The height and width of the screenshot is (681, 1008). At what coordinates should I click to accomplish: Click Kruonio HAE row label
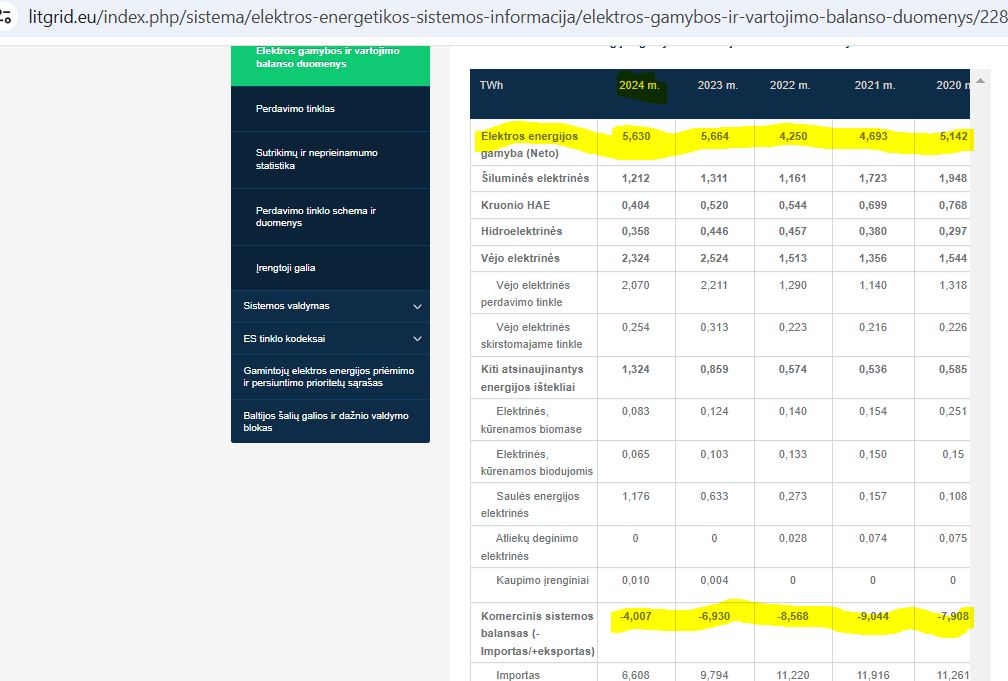[516, 205]
